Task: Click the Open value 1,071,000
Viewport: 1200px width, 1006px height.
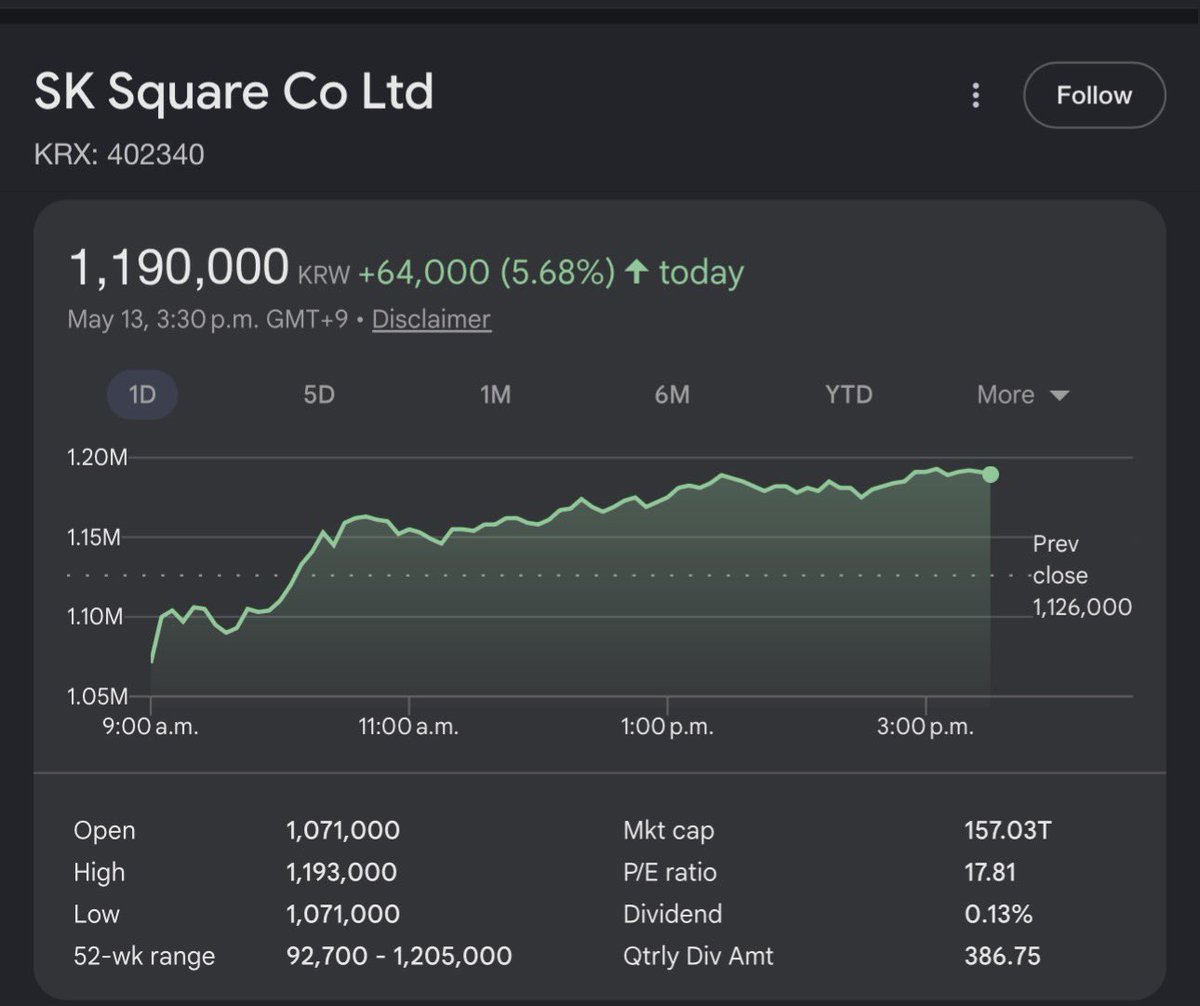Action: 343,830
